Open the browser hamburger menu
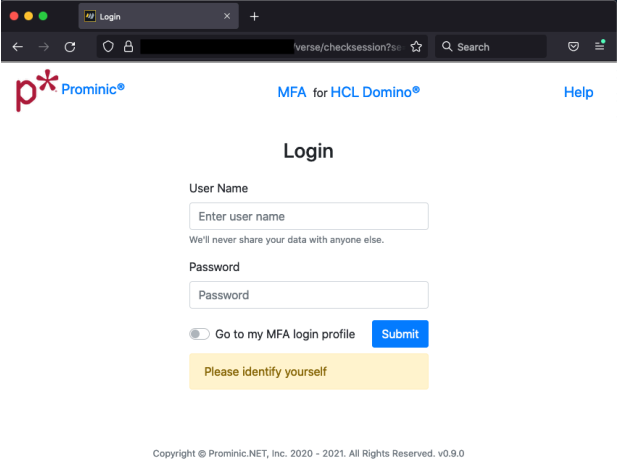 tap(599, 46)
